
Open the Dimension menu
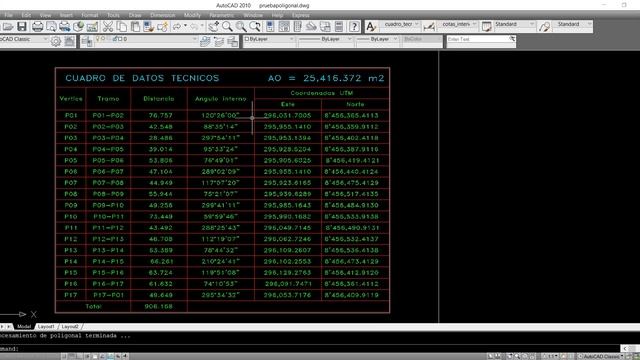pos(162,15)
